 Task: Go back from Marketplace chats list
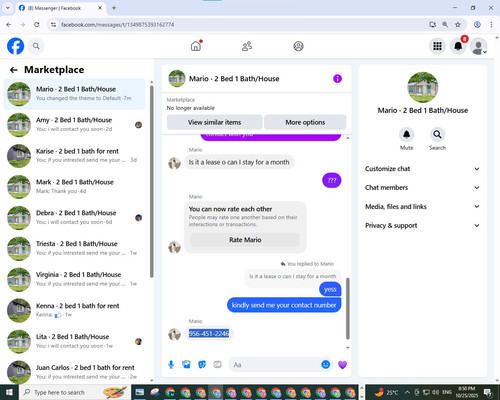(x=14, y=70)
